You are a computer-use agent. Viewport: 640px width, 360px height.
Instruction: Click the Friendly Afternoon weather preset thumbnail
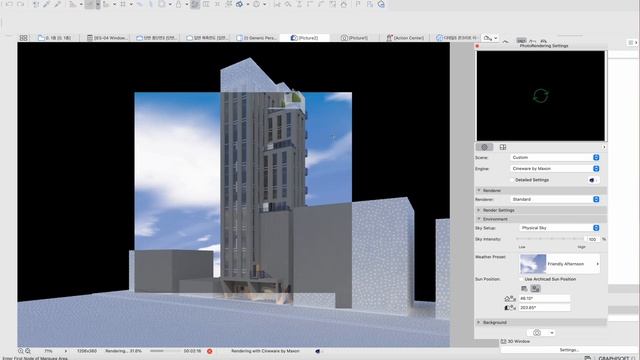[533, 264]
